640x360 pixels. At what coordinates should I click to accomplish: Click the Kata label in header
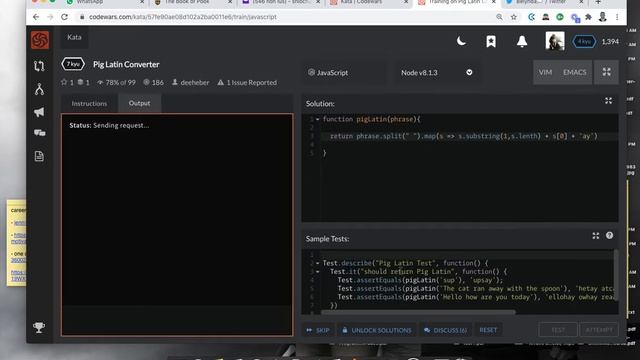[x=74, y=37]
